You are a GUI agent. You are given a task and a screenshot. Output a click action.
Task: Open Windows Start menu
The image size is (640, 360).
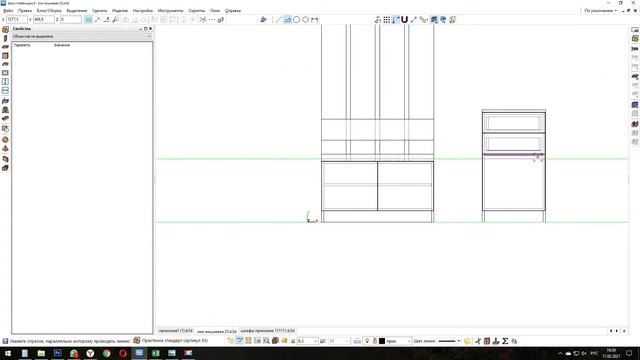point(8,353)
